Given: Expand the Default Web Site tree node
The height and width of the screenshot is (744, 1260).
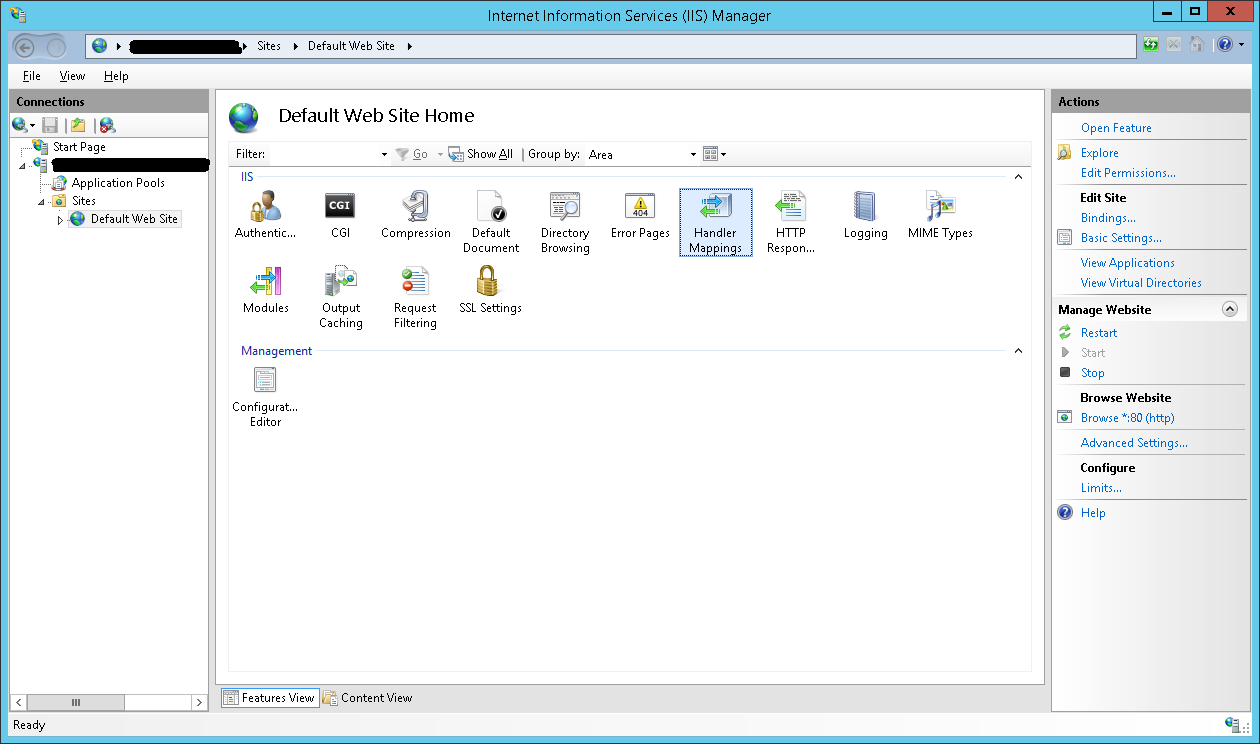Looking at the screenshot, I should click(x=60, y=220).
